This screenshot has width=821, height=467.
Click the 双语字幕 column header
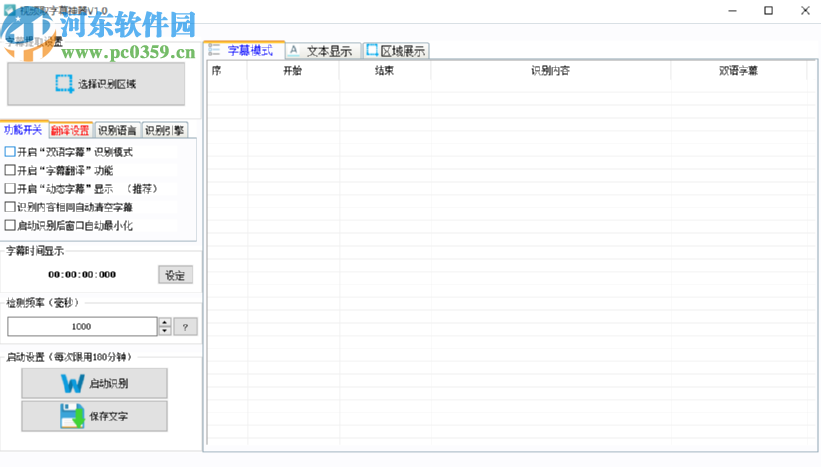pyautogui.click(x=738, y=71)
